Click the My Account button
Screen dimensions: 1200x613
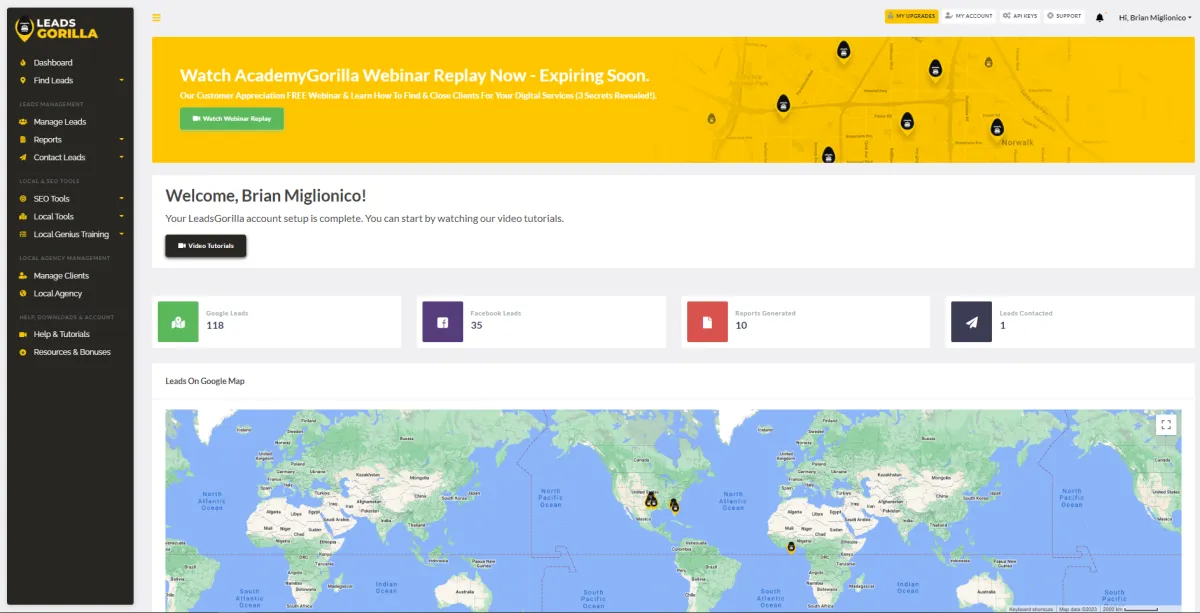pos(969,16)
